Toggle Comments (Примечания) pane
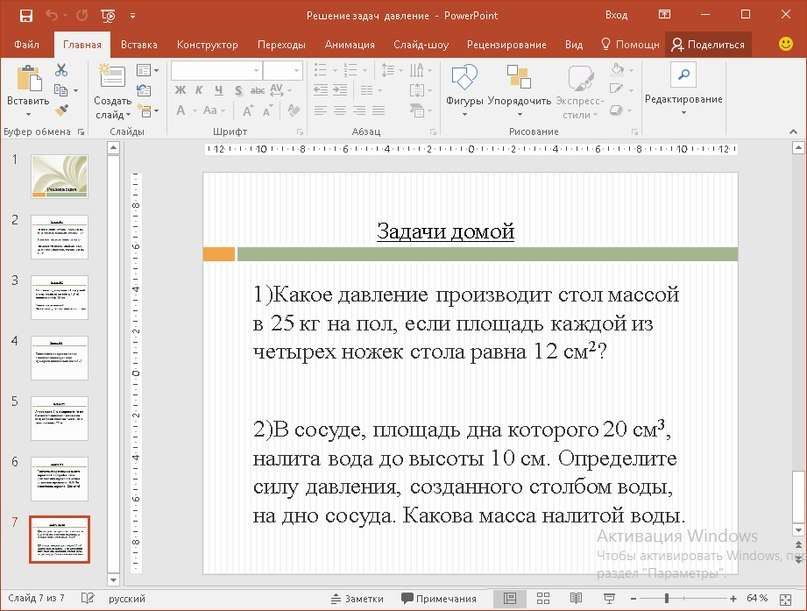This screenshot has width=807, height=611. coord(438,598)
